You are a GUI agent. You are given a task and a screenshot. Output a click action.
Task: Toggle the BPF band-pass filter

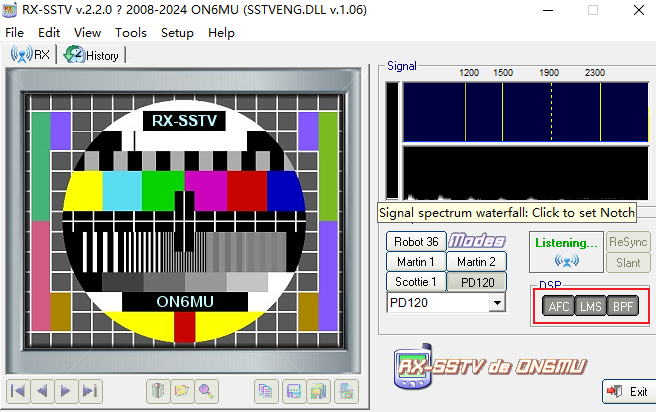[x=623, y=306]
